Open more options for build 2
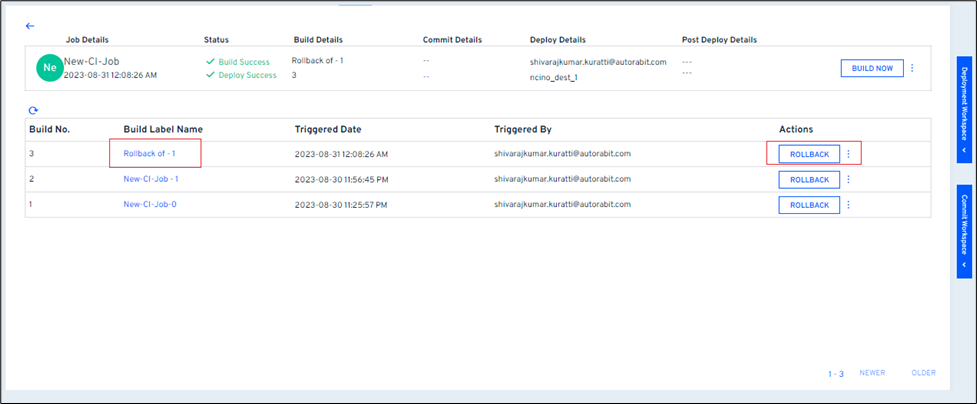Image resolution: width=977 pixels, height=404 pixels. pos(848,179)
